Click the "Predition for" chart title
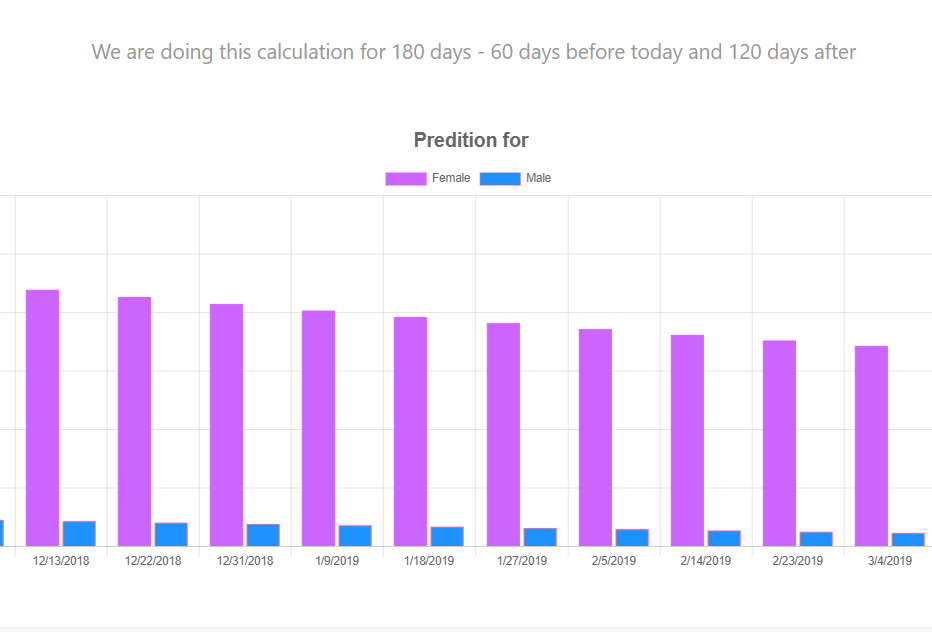Viewport: 932px width, 632px height. 471,140
